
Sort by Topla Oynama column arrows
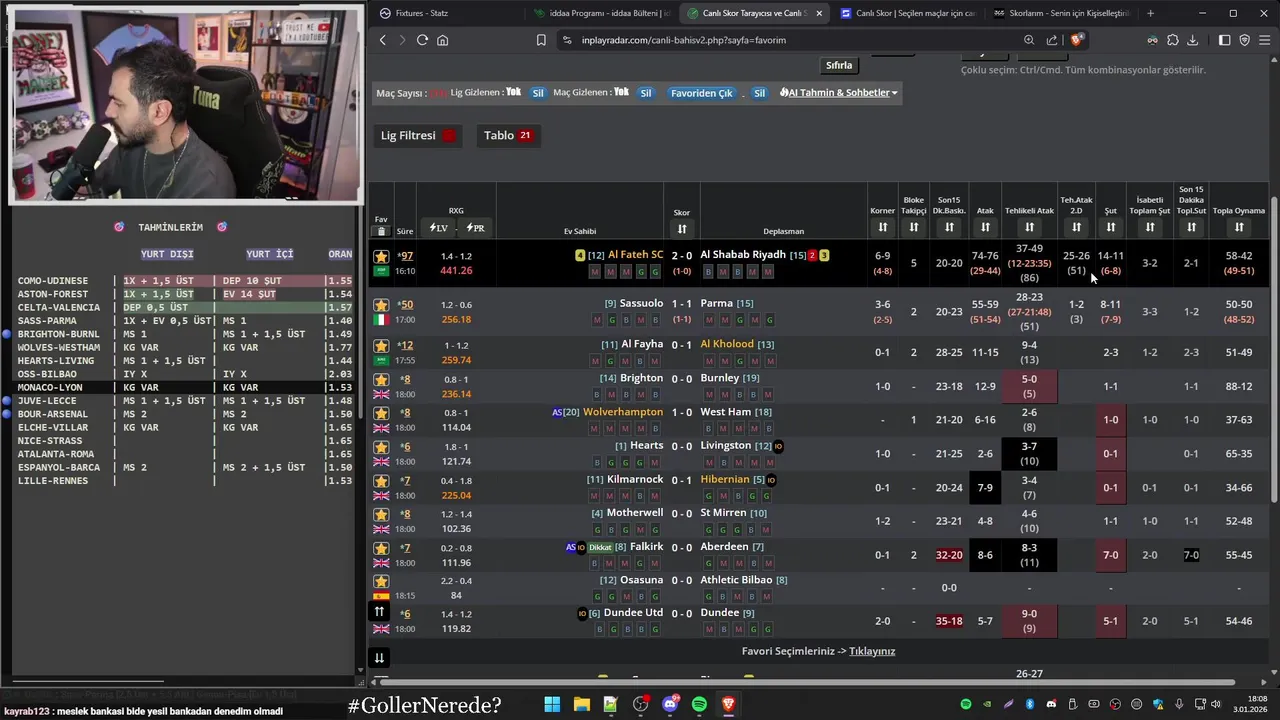(1239, 228)
